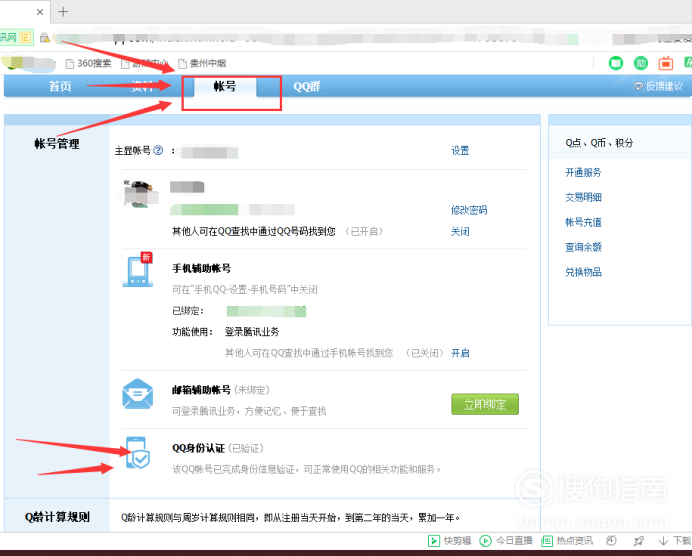Select the 帐号 tab
Screen dimensions: 692x556
click(x=225, y=87)
